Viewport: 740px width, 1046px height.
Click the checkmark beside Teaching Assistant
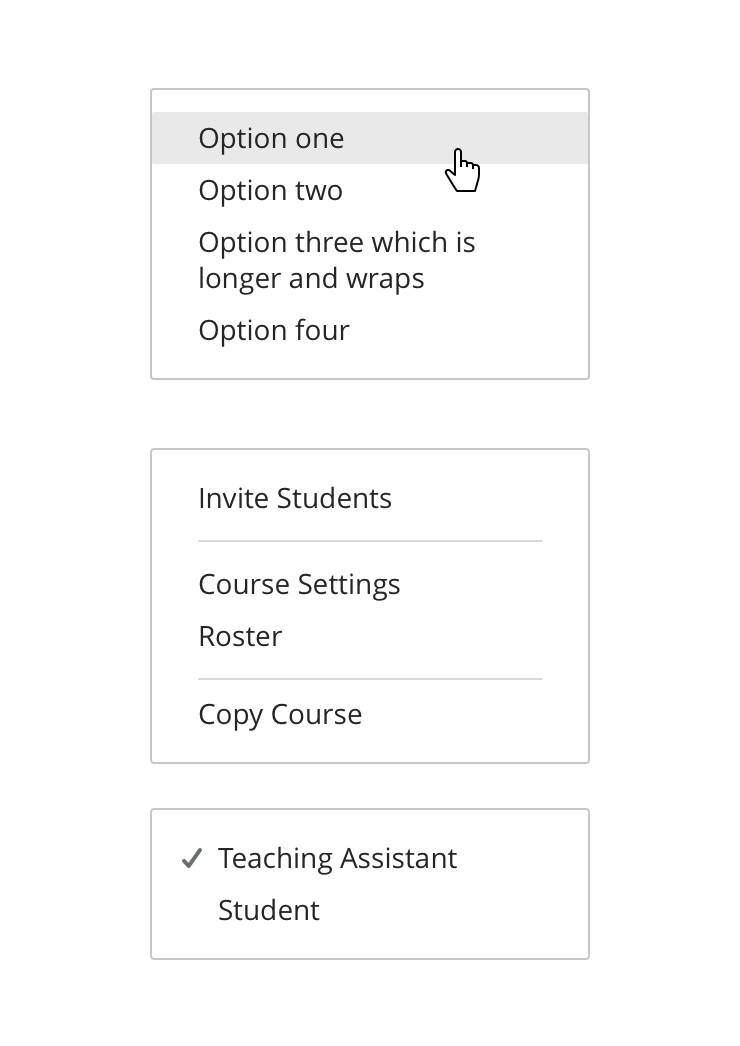coord(192,859)
